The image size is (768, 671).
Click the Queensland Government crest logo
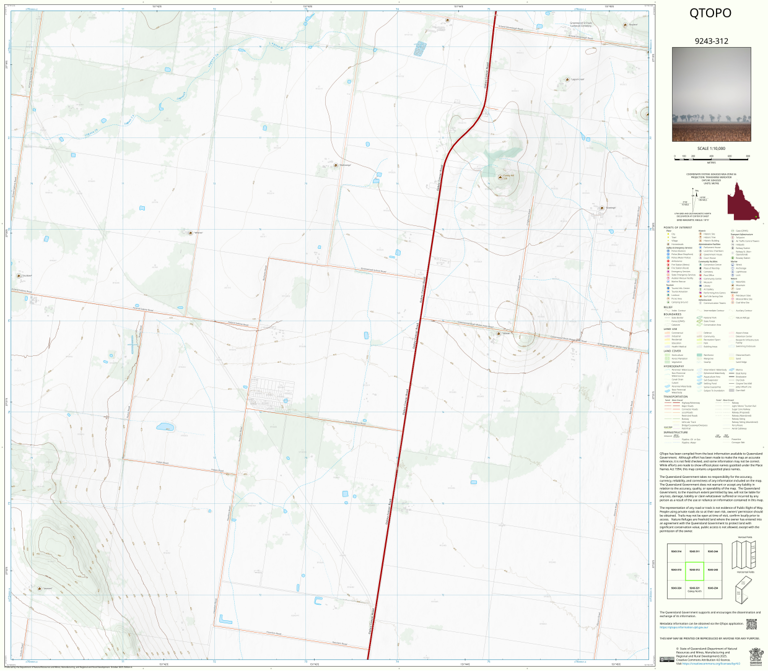click(756, 656)
